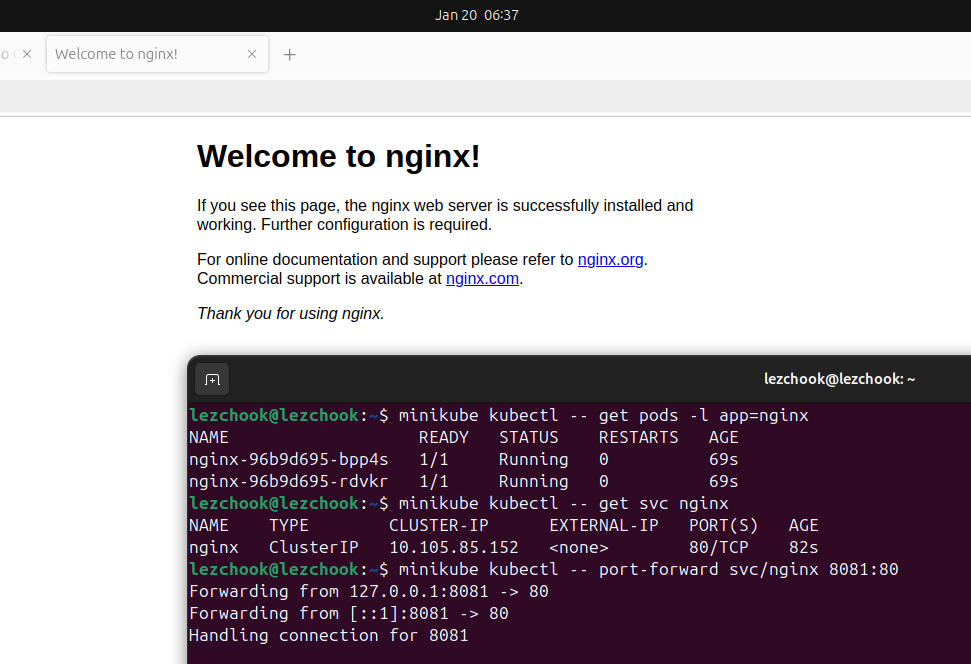This screenshot has width=971, height=664.
Task: Click the Running status of pod bpp4s
Action: (x=534, y=460)
